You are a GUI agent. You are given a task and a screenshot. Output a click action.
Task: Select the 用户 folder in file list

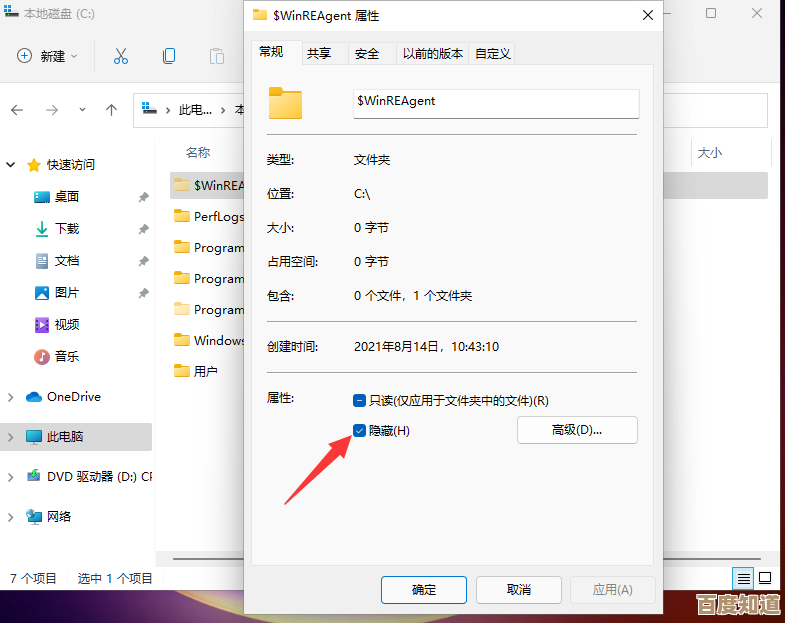196,372
